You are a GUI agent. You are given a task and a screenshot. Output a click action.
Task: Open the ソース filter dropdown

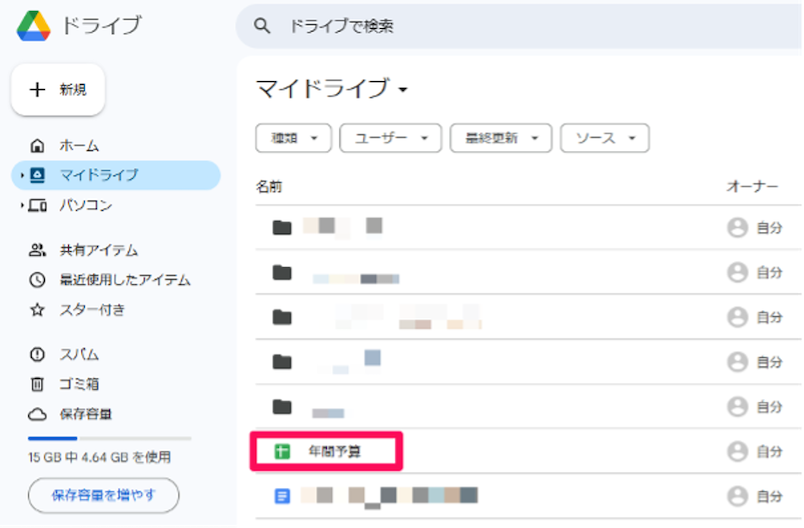click(x=604, y=139)
